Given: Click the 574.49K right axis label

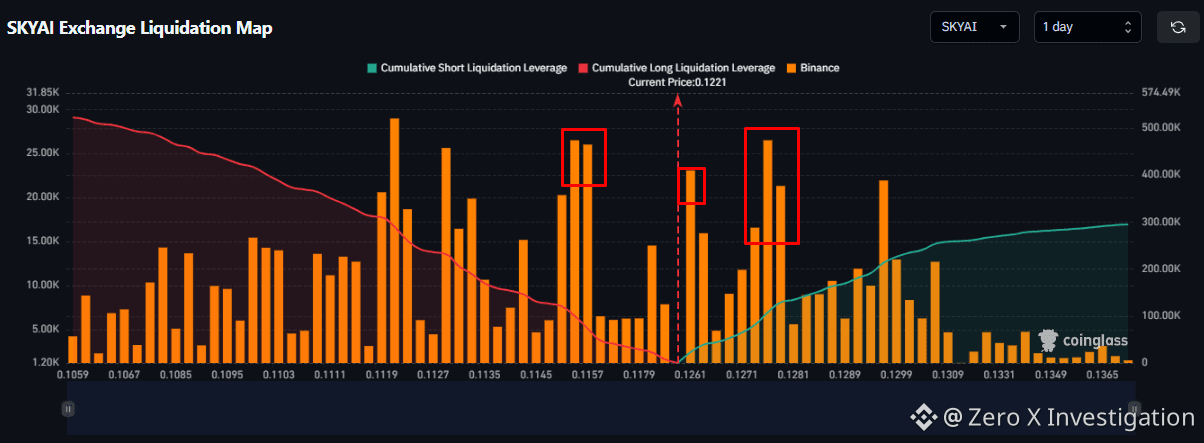Looking at the screenshot, I should [x=1163, y=93].
